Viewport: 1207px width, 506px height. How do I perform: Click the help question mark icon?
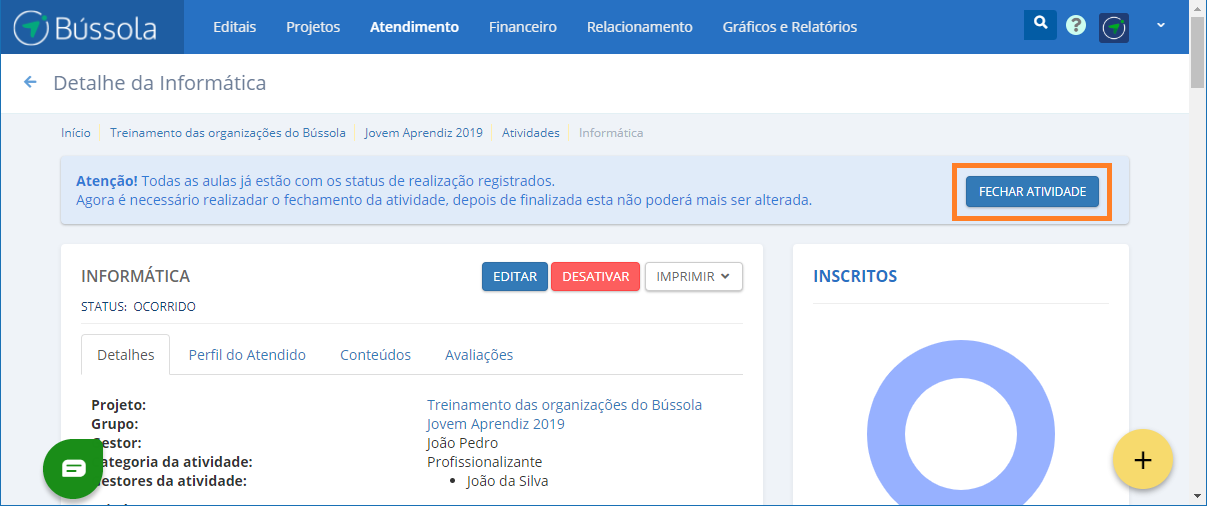1076,26
